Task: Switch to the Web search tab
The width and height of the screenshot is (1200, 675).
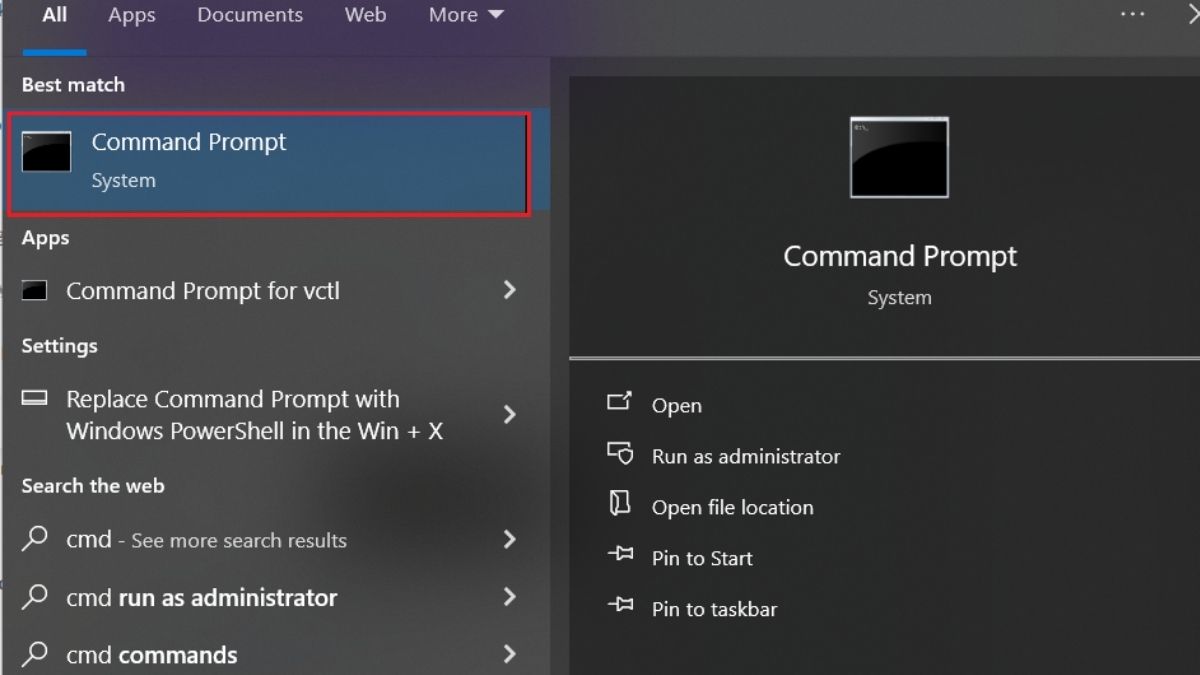Action: click(365, 15)
